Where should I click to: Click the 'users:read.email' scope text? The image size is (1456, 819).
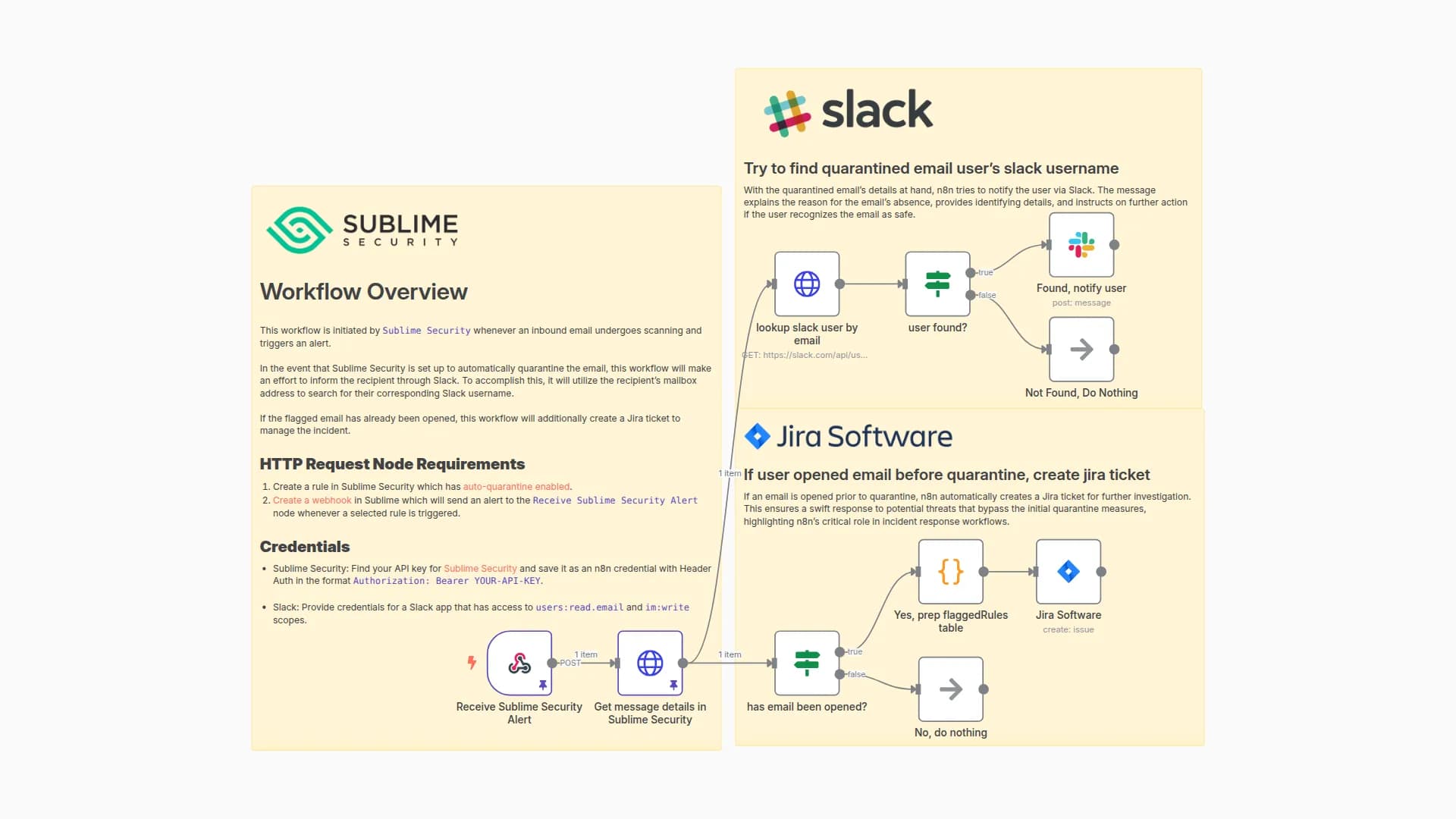pos(579,607)
